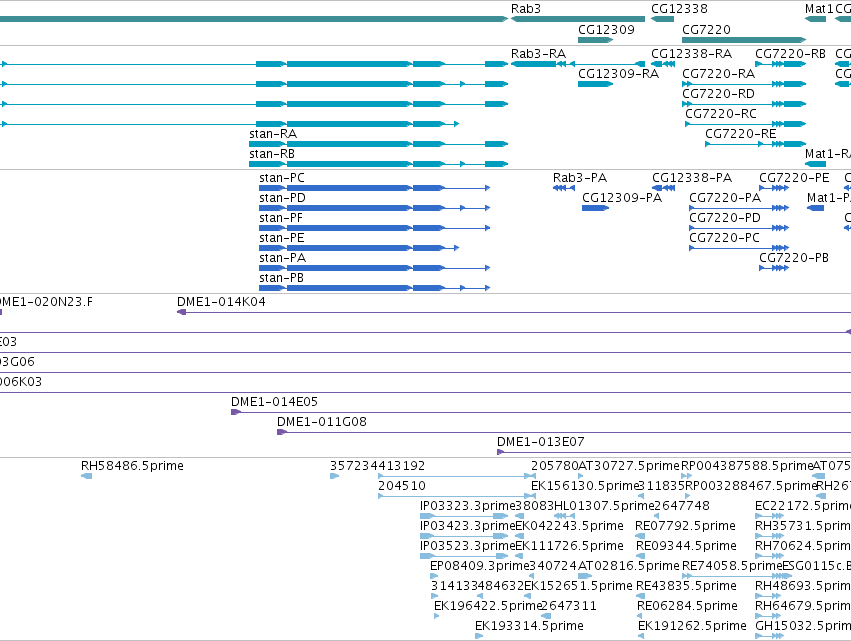Click the stan-PD protein label
The image size is (851, 641).
click(282, 198)
